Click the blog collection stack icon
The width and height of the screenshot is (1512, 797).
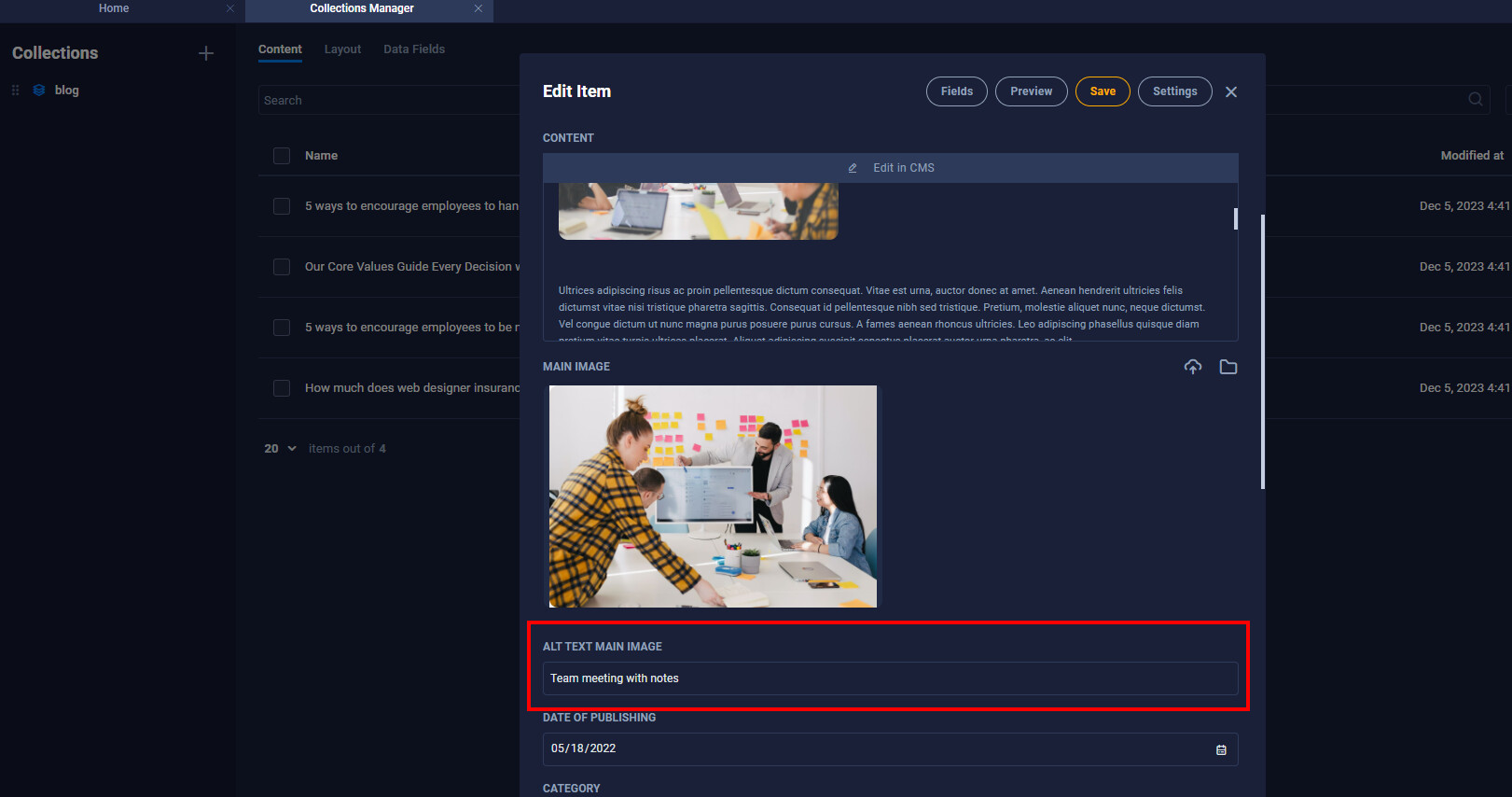pyautogui.click(x=39, y=91)
